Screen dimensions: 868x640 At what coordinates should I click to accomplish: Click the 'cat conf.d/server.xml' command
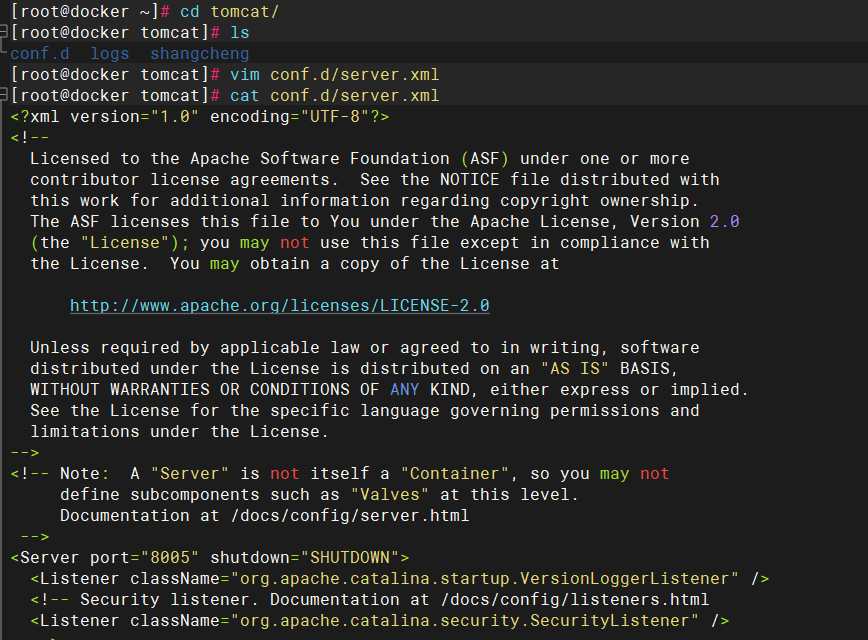334,95
